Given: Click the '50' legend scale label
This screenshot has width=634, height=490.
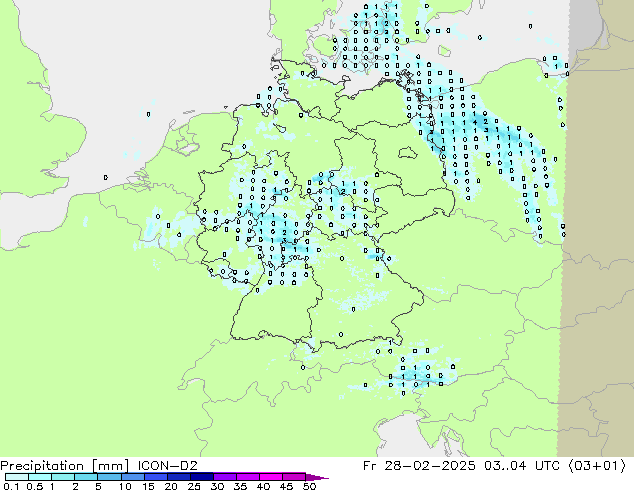Looking at the screenshot, I should [x=309, y=486].
